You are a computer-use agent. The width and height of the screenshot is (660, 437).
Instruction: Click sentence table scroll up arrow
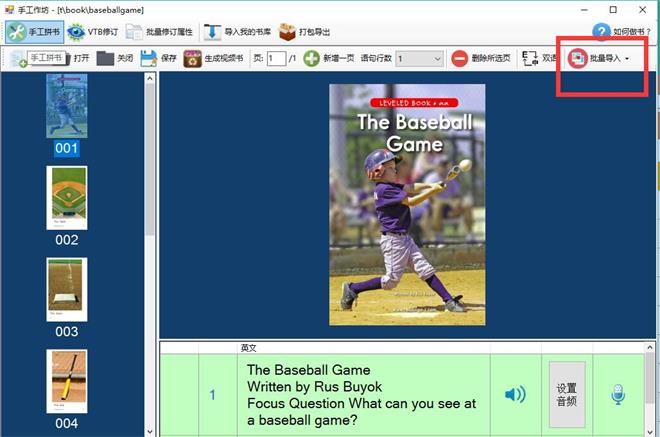point(649,348)
